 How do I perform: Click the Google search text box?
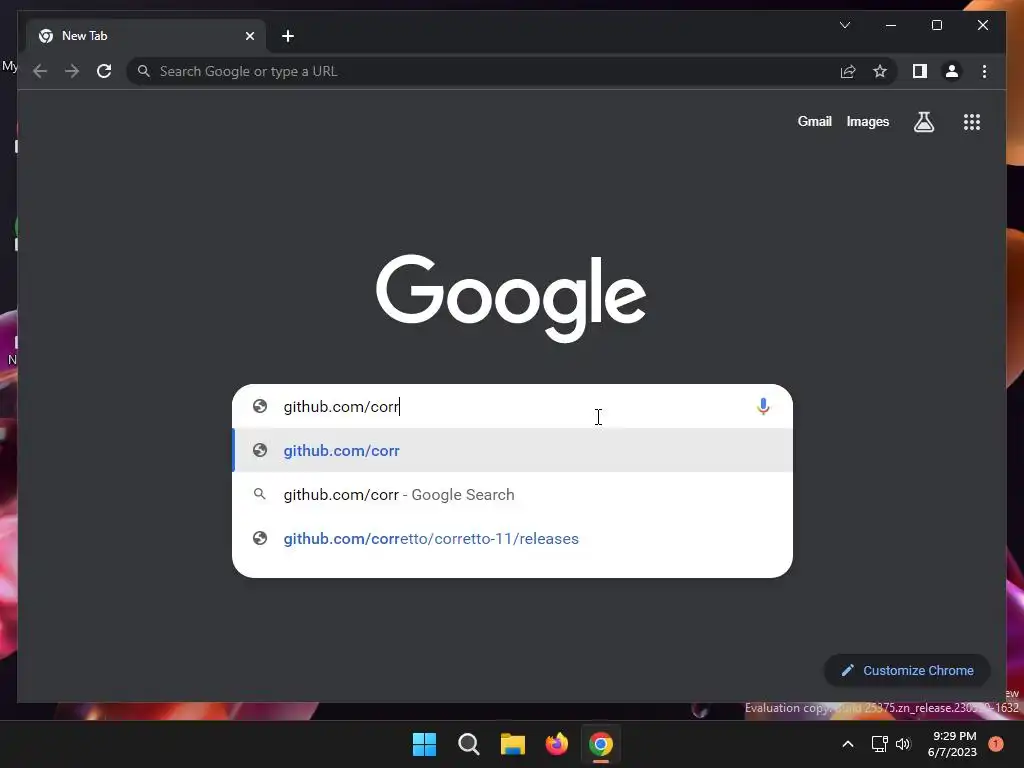(x=513, y=406)
